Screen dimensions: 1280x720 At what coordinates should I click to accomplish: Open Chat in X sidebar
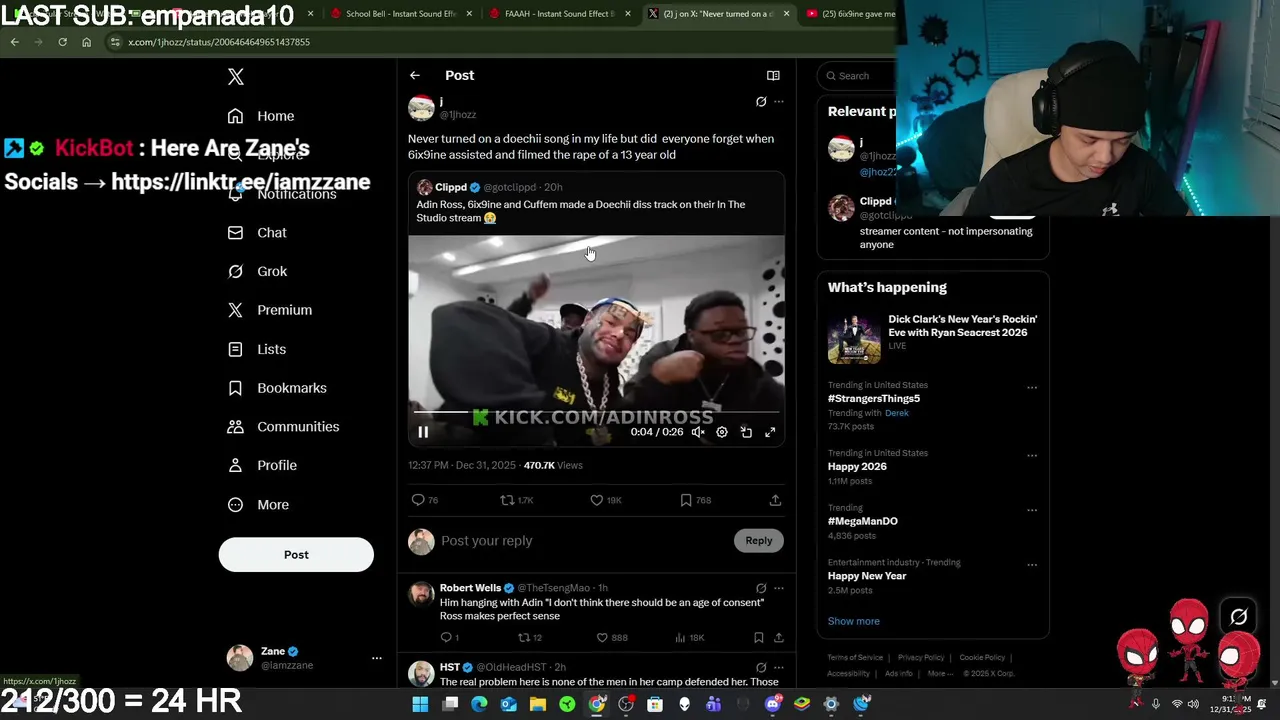pos(257,232)
